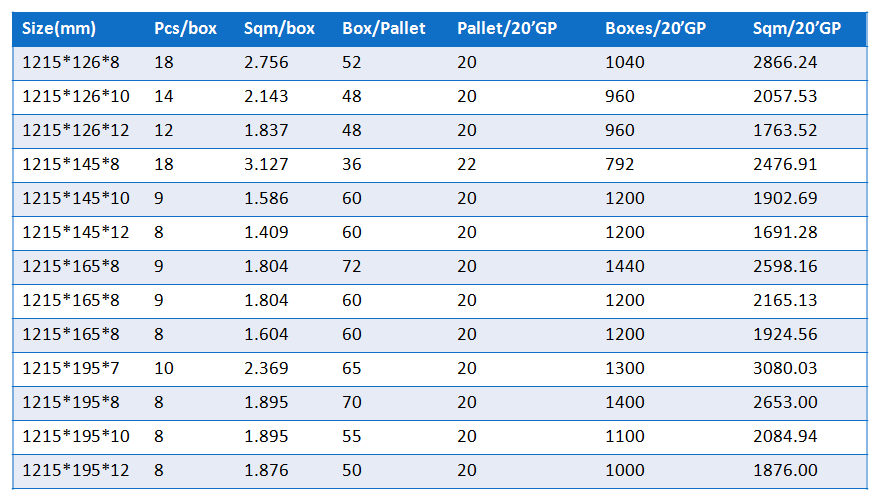Click the 1440 boxes cell

624,266
